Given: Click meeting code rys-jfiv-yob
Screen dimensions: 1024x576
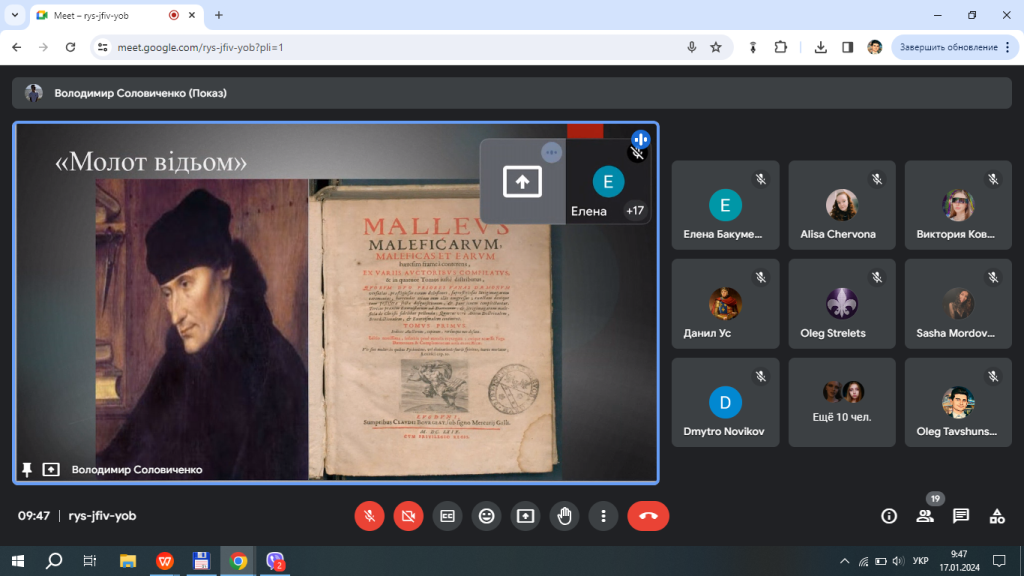Looking at the screenshot, I should pos(102,516).
